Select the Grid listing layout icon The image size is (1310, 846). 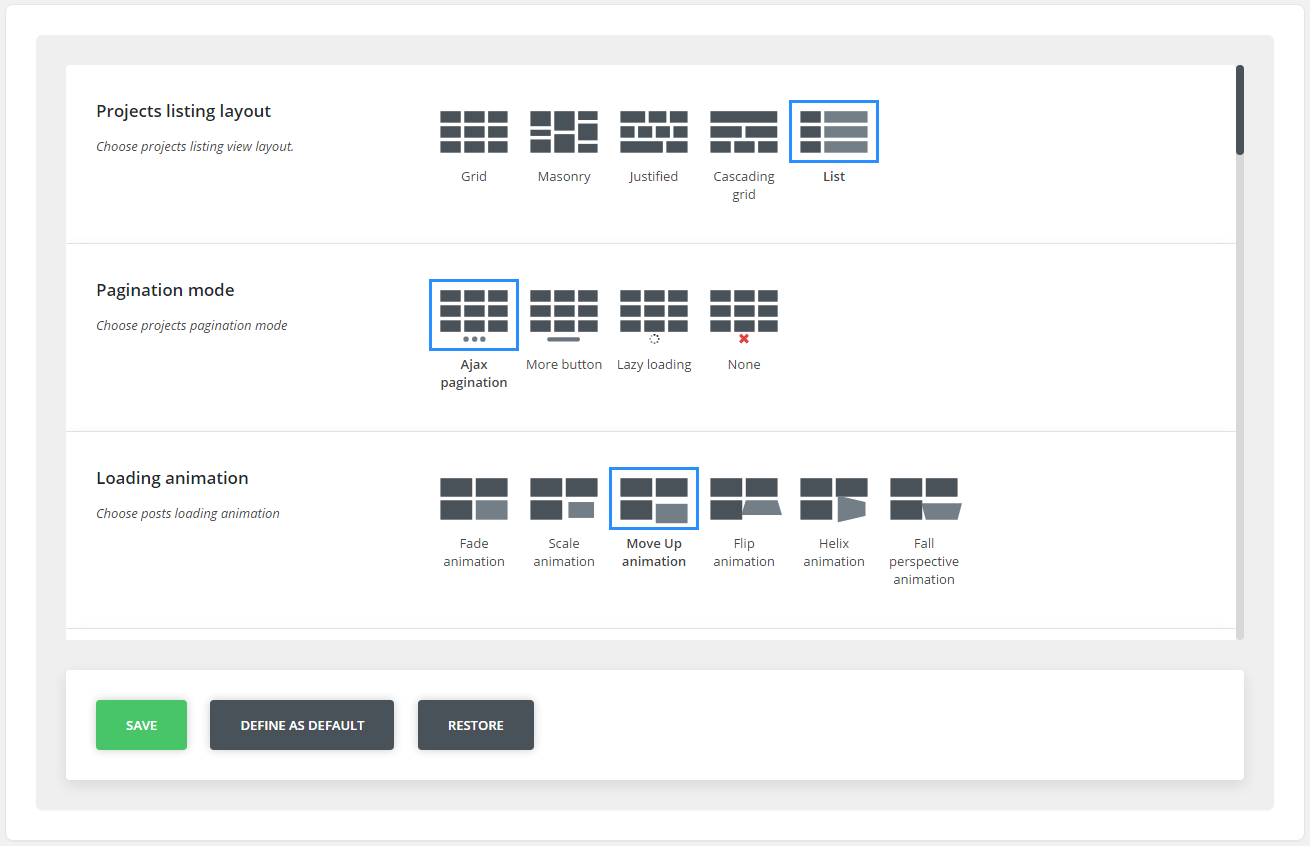coord(474,132)
